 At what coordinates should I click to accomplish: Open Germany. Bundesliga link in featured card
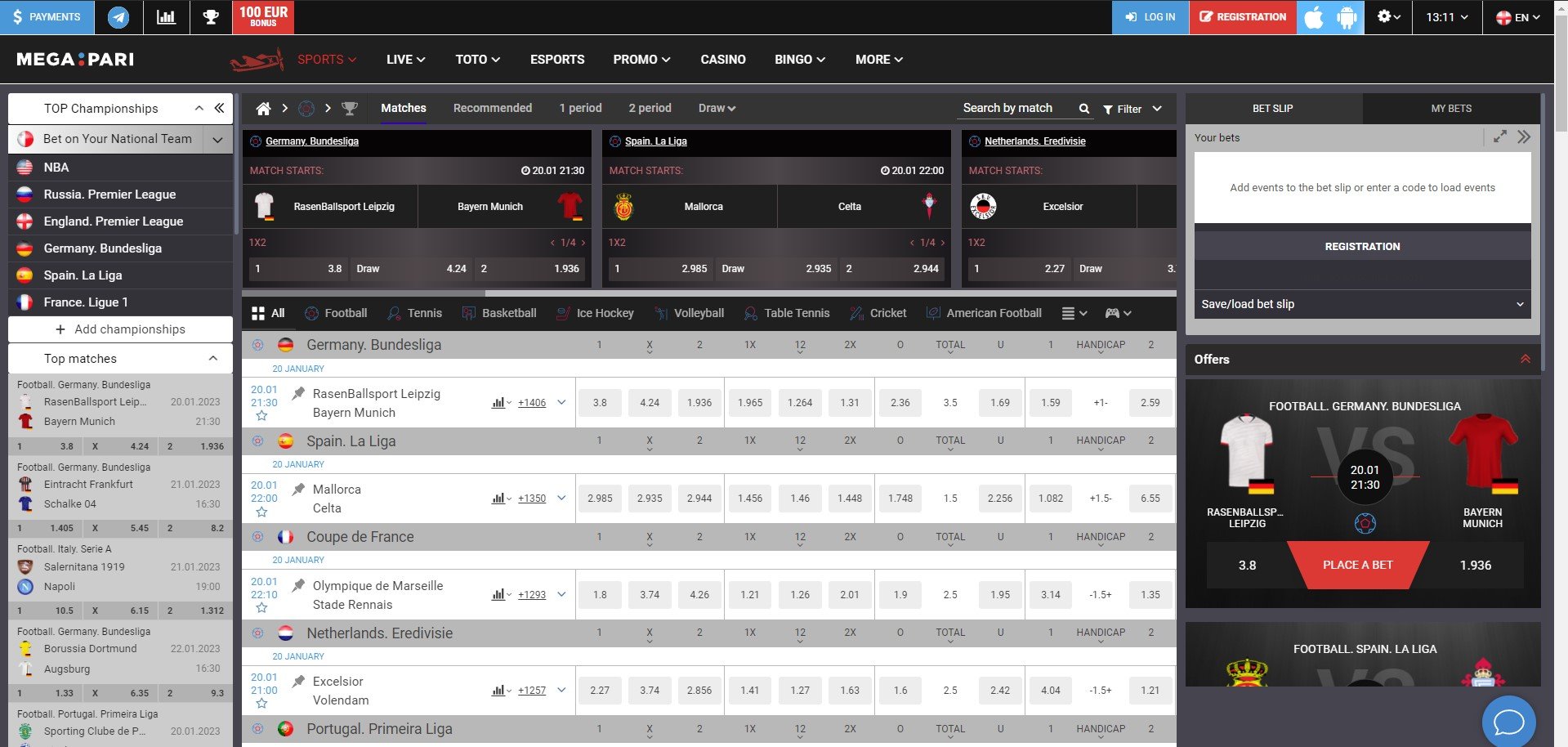312,141
